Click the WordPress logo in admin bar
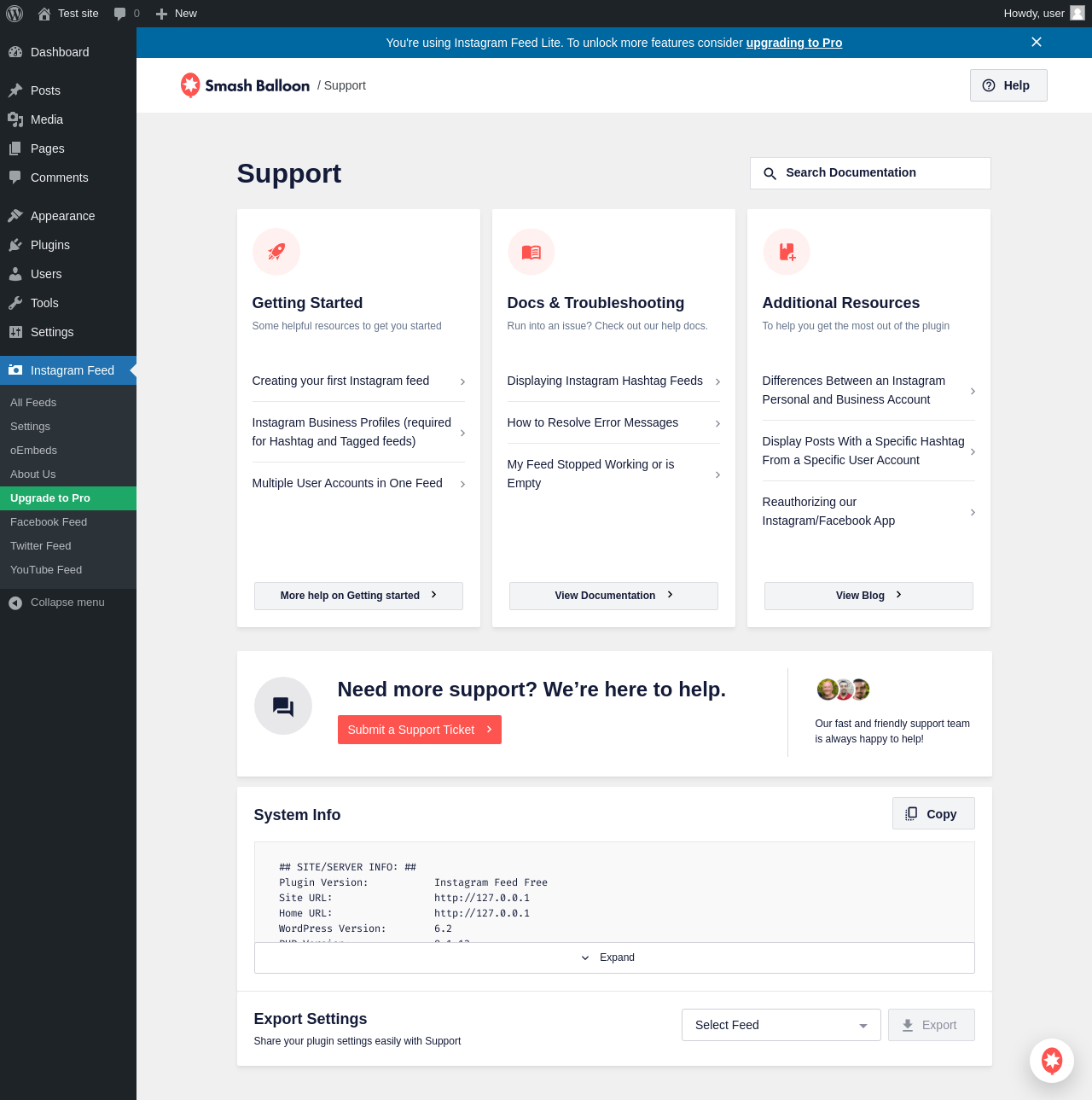This screenshot has width=1092, height=1100. point(15,14)
